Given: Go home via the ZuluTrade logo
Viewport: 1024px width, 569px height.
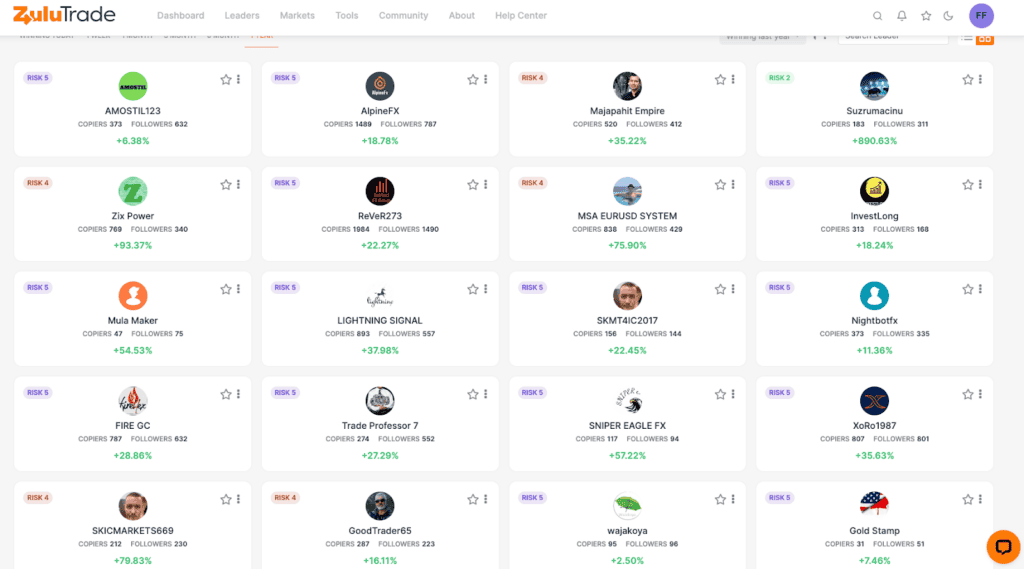Looking at the screenshot, I should [64, 15].
